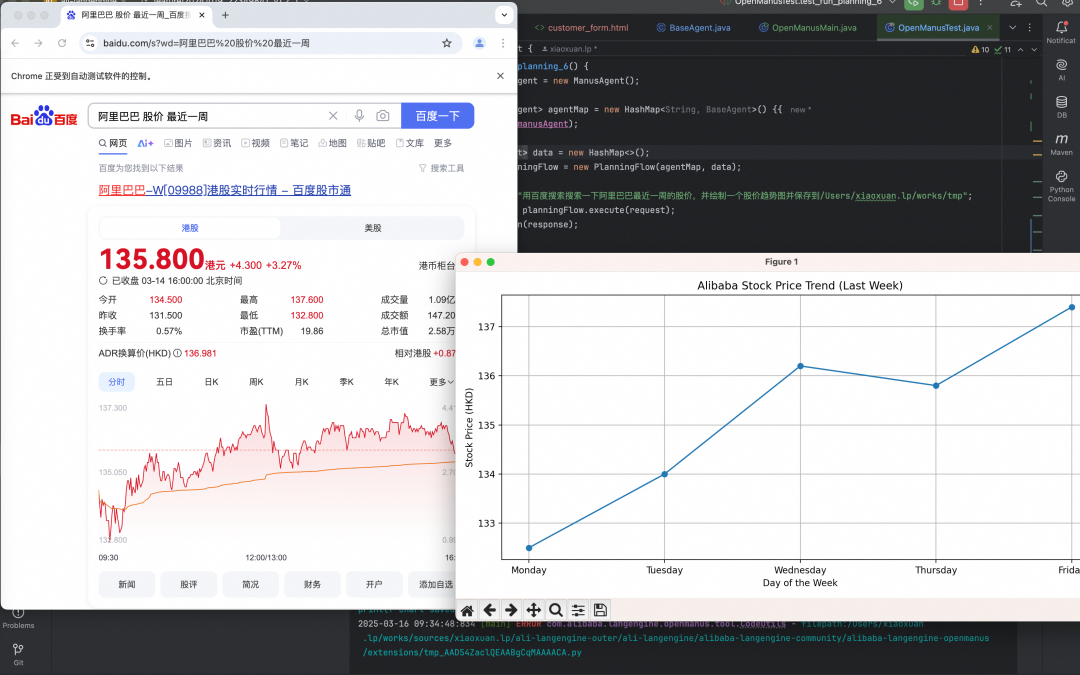Select 图片 Baidu search category

pyautogui.click(x=178, y=143)
